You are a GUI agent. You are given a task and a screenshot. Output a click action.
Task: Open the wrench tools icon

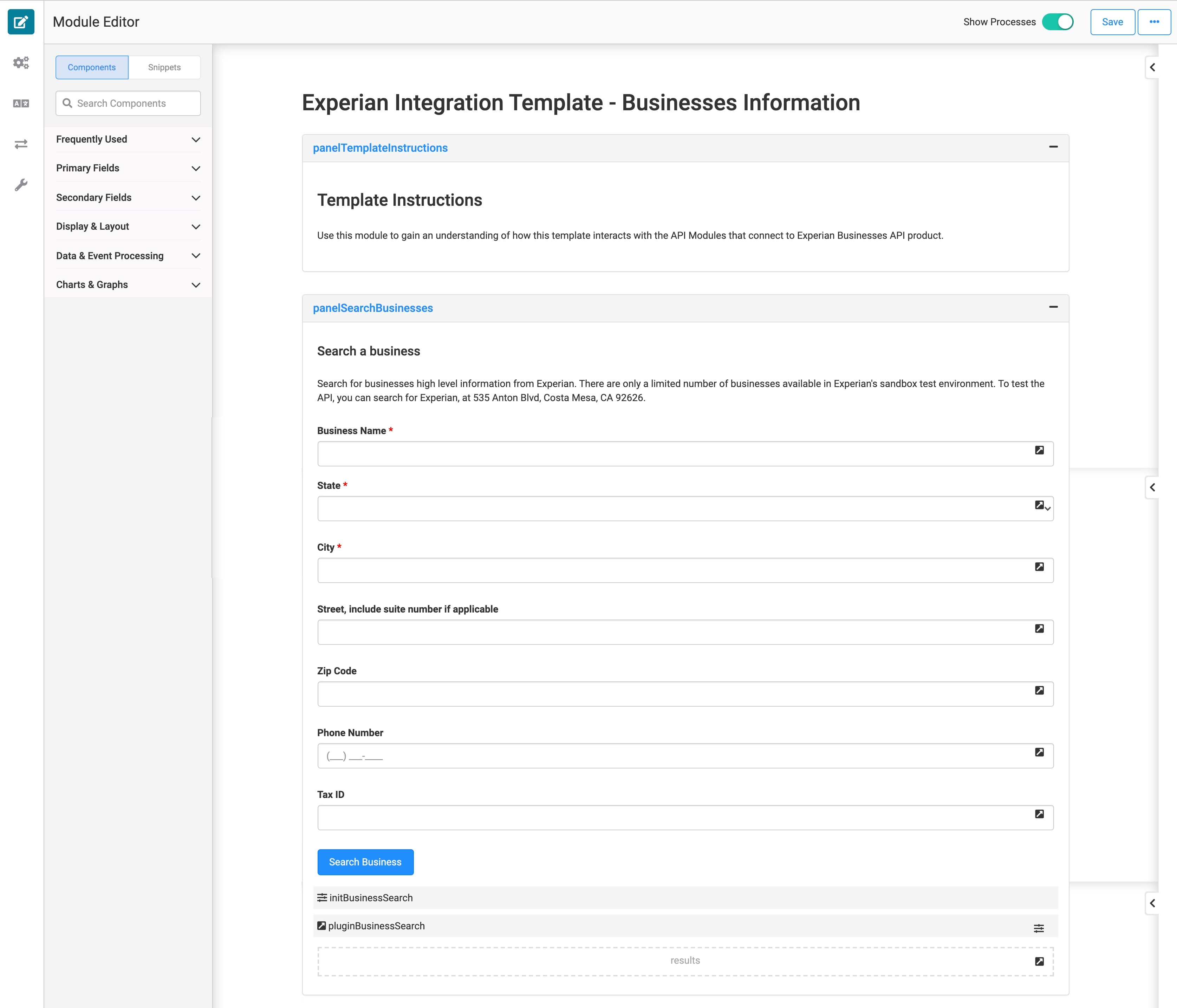[x=21, y=185]
